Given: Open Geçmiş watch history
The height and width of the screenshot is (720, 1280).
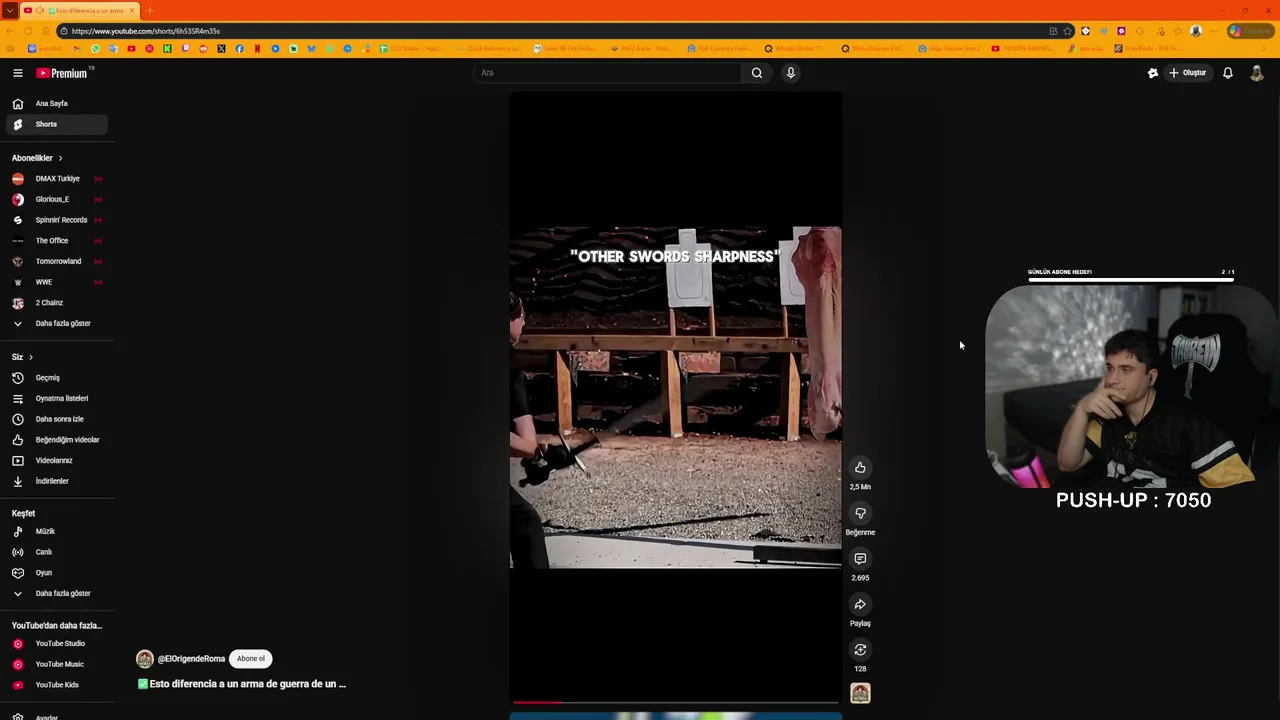Looking at the screenshot, I should point(57,378).
